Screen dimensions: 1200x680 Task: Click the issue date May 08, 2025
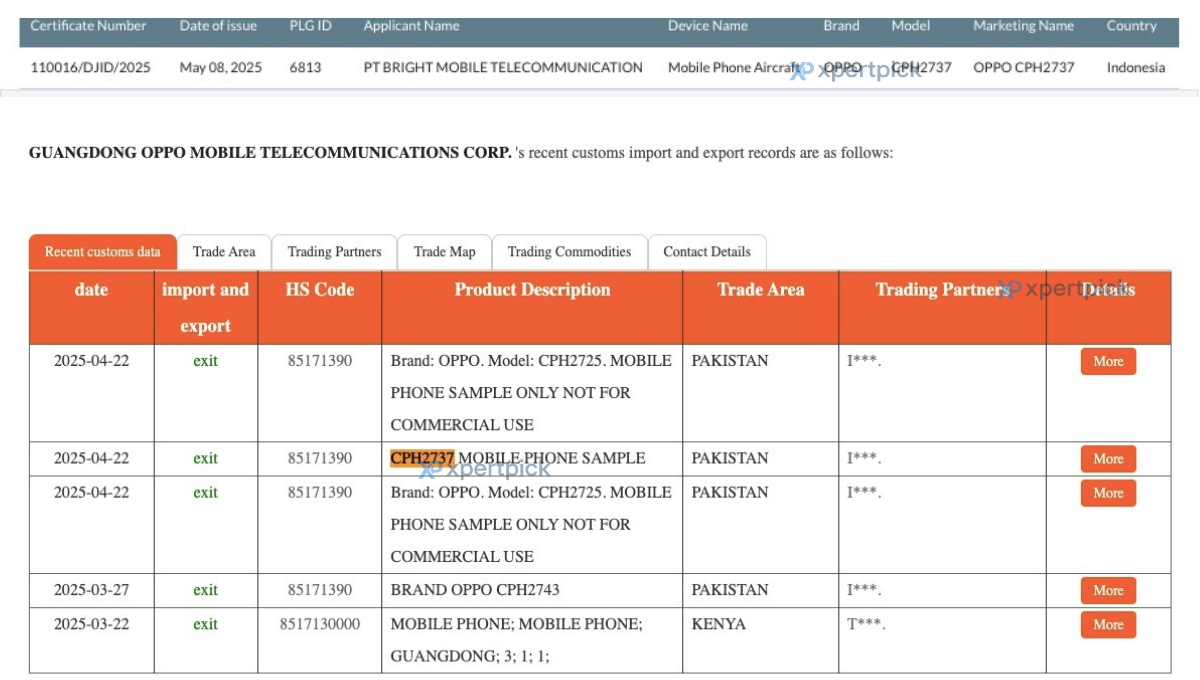coord(220,68)
